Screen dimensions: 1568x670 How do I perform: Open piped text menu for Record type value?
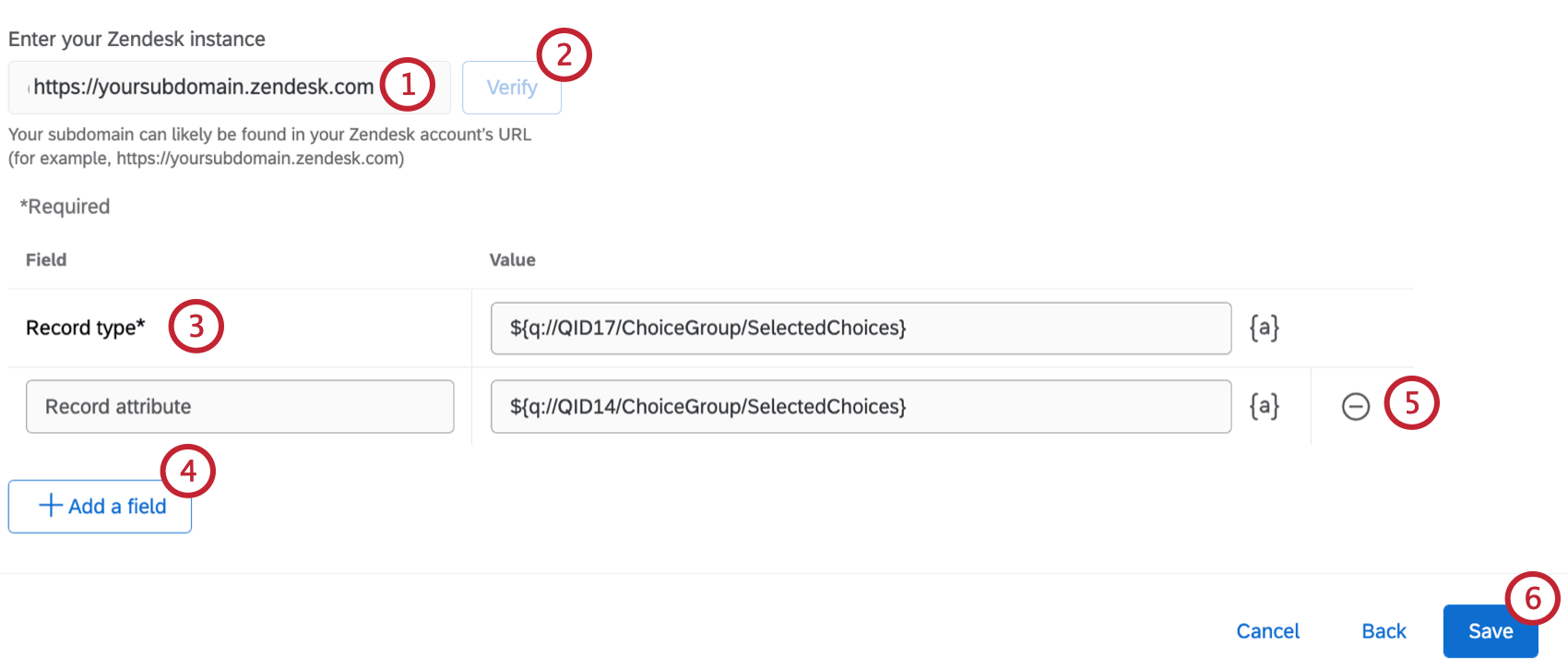(1264, 327)
